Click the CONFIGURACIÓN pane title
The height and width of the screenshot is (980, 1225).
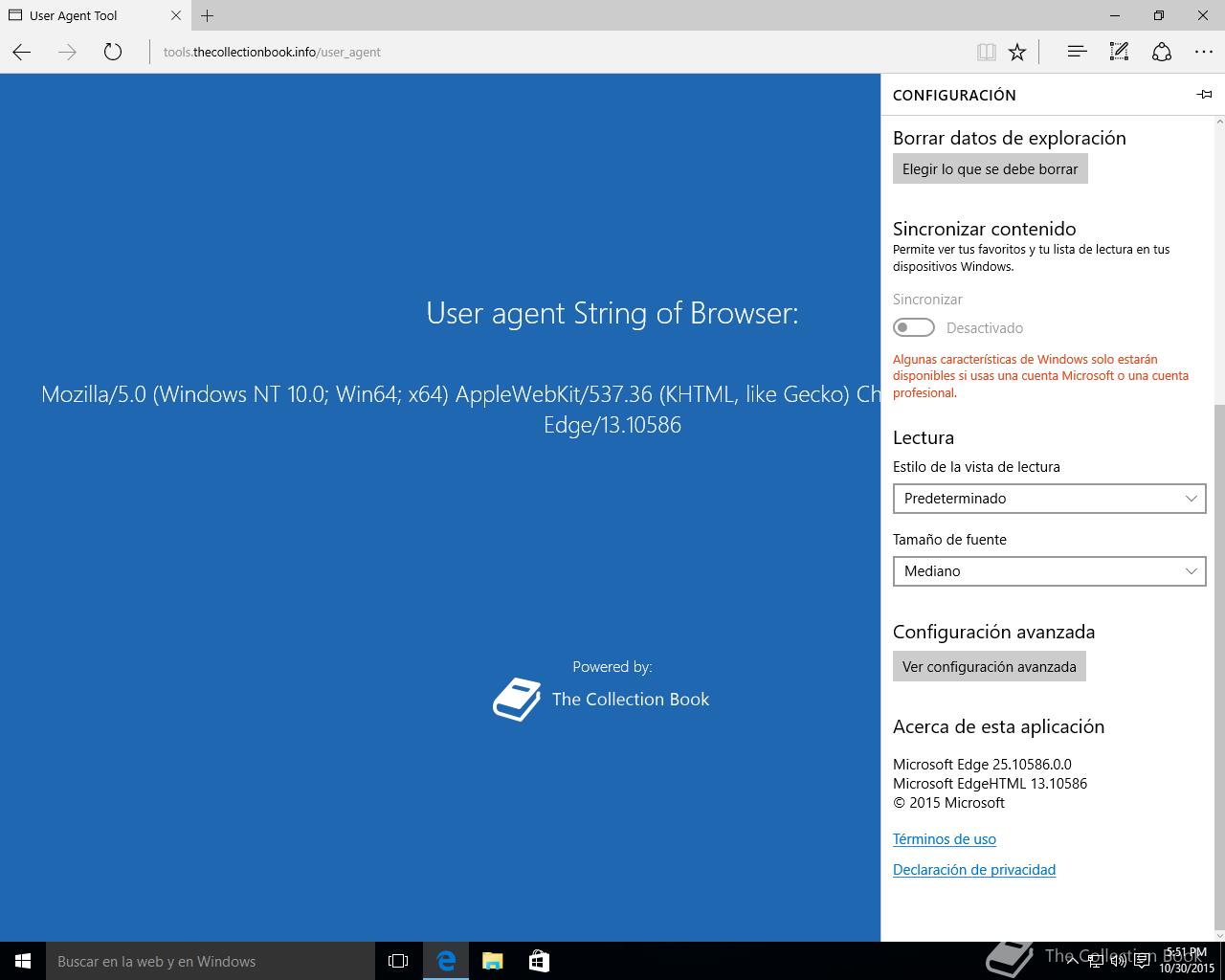954,95
